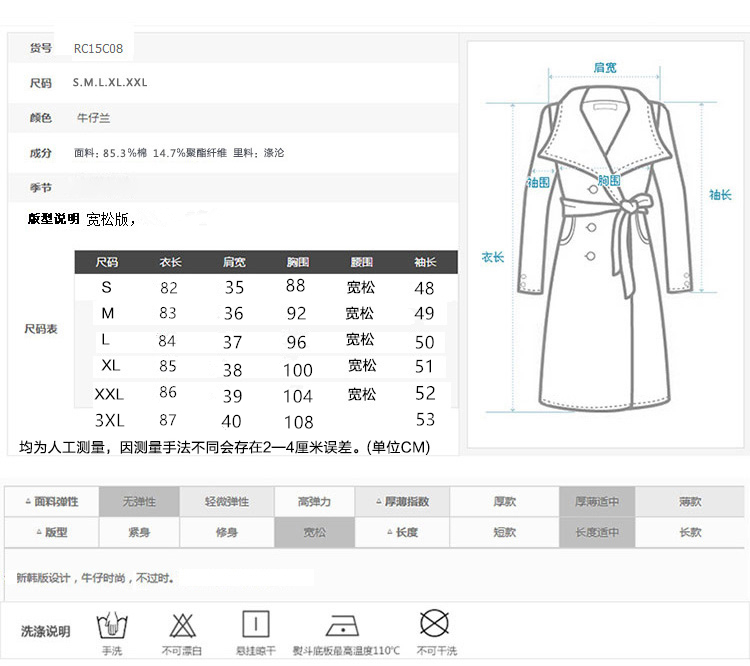Click the hang dry (悬挂晾干) icon
750x666 pixels.
[x=256, y=625]
